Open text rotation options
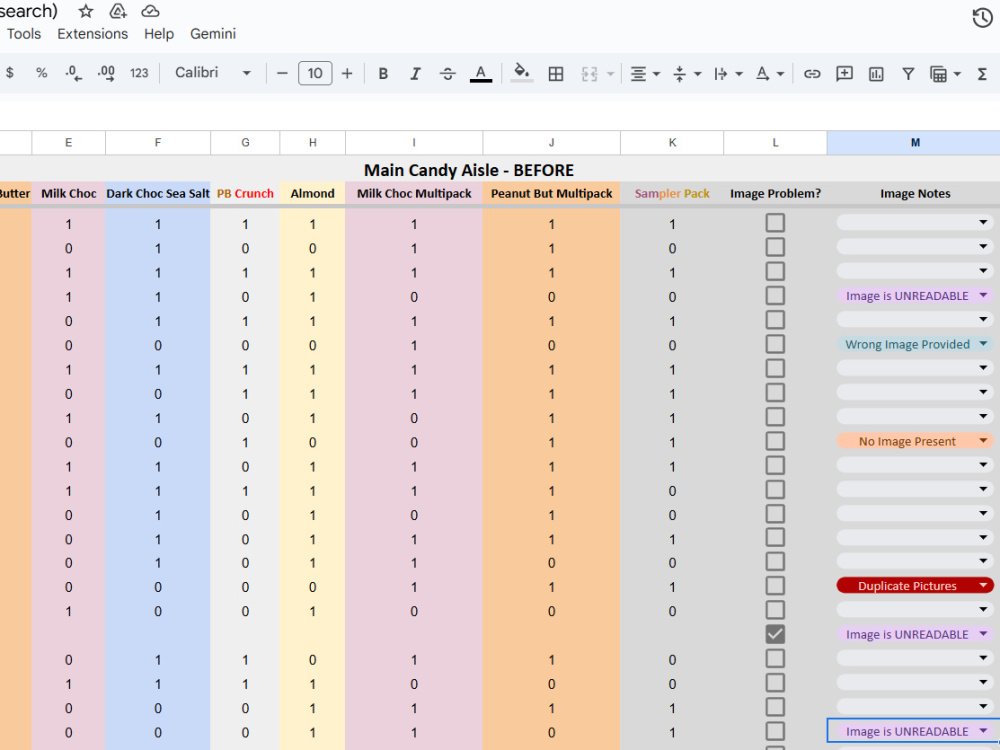1000x750 pixels. (x=769, y=74)
